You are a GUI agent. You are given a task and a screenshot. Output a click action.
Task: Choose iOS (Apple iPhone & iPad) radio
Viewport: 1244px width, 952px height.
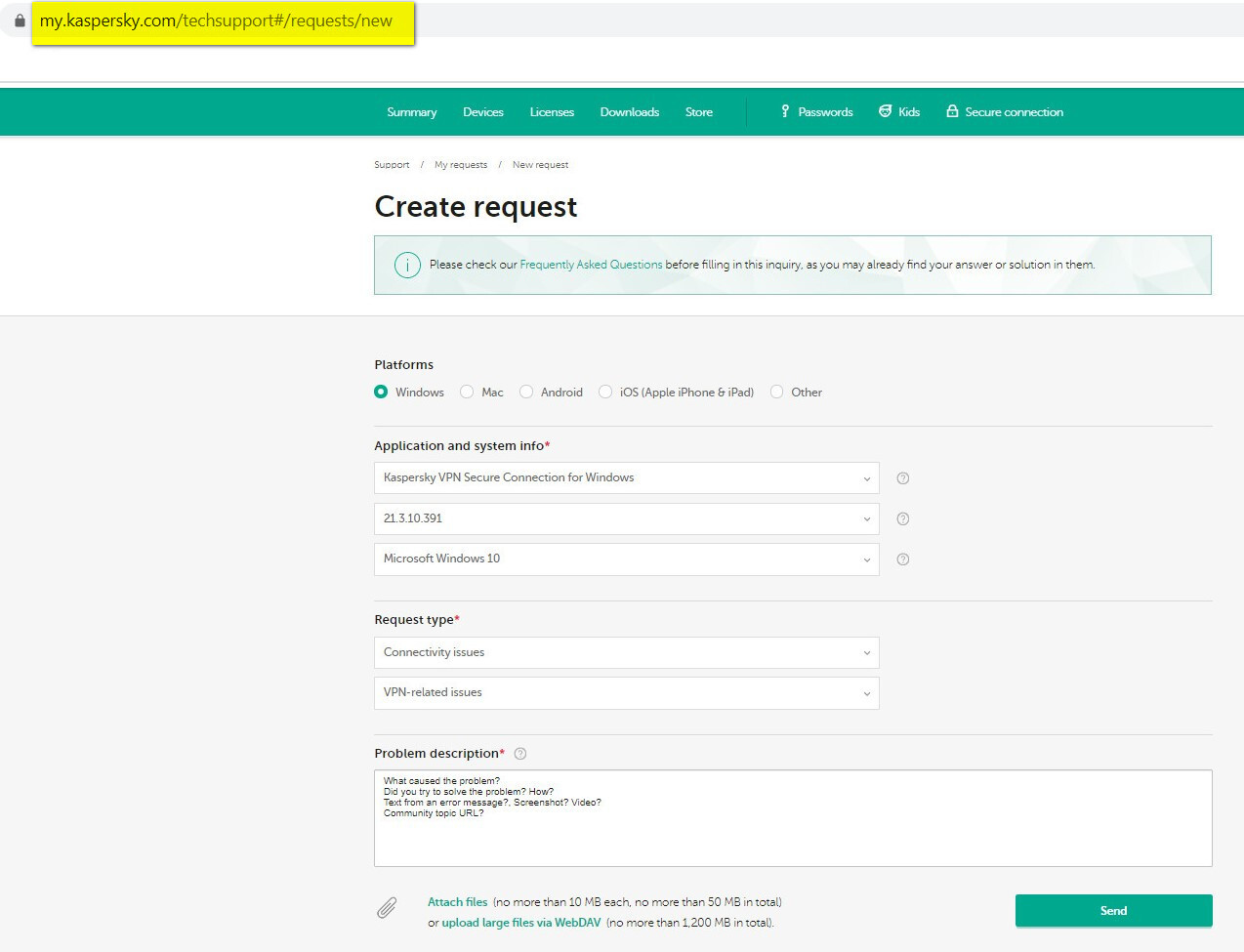605,392
